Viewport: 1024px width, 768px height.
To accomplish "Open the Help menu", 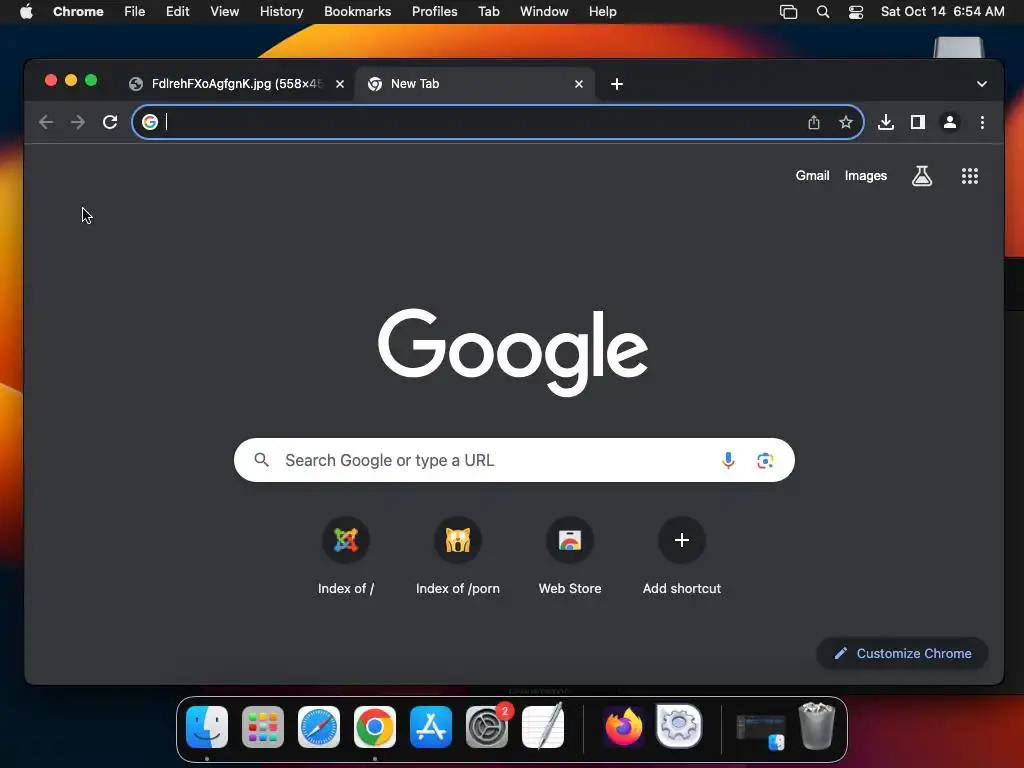I will pyautogui.click(x=602, y=12).
